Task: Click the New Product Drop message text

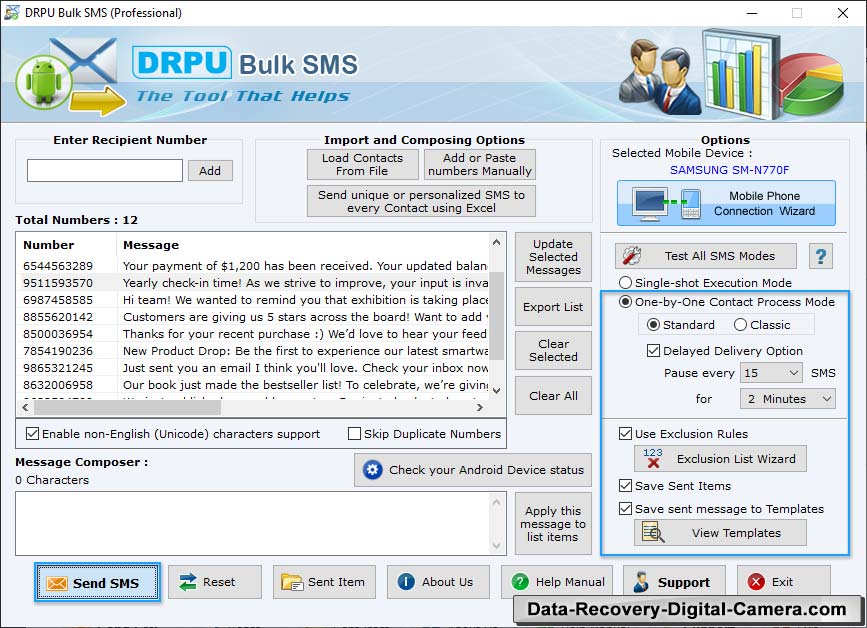Action: pyautogui.click(x=306, y=351)
